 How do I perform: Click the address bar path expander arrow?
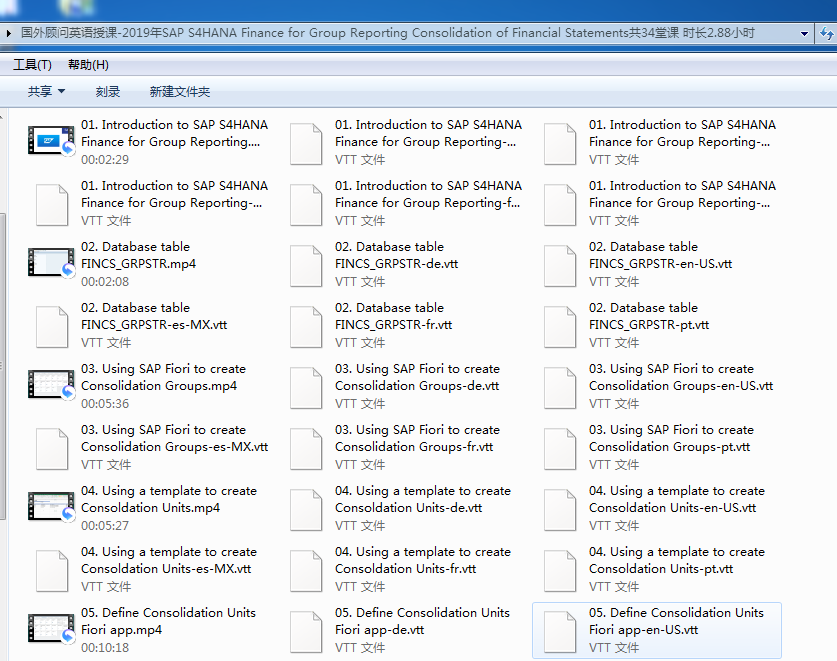9,33
